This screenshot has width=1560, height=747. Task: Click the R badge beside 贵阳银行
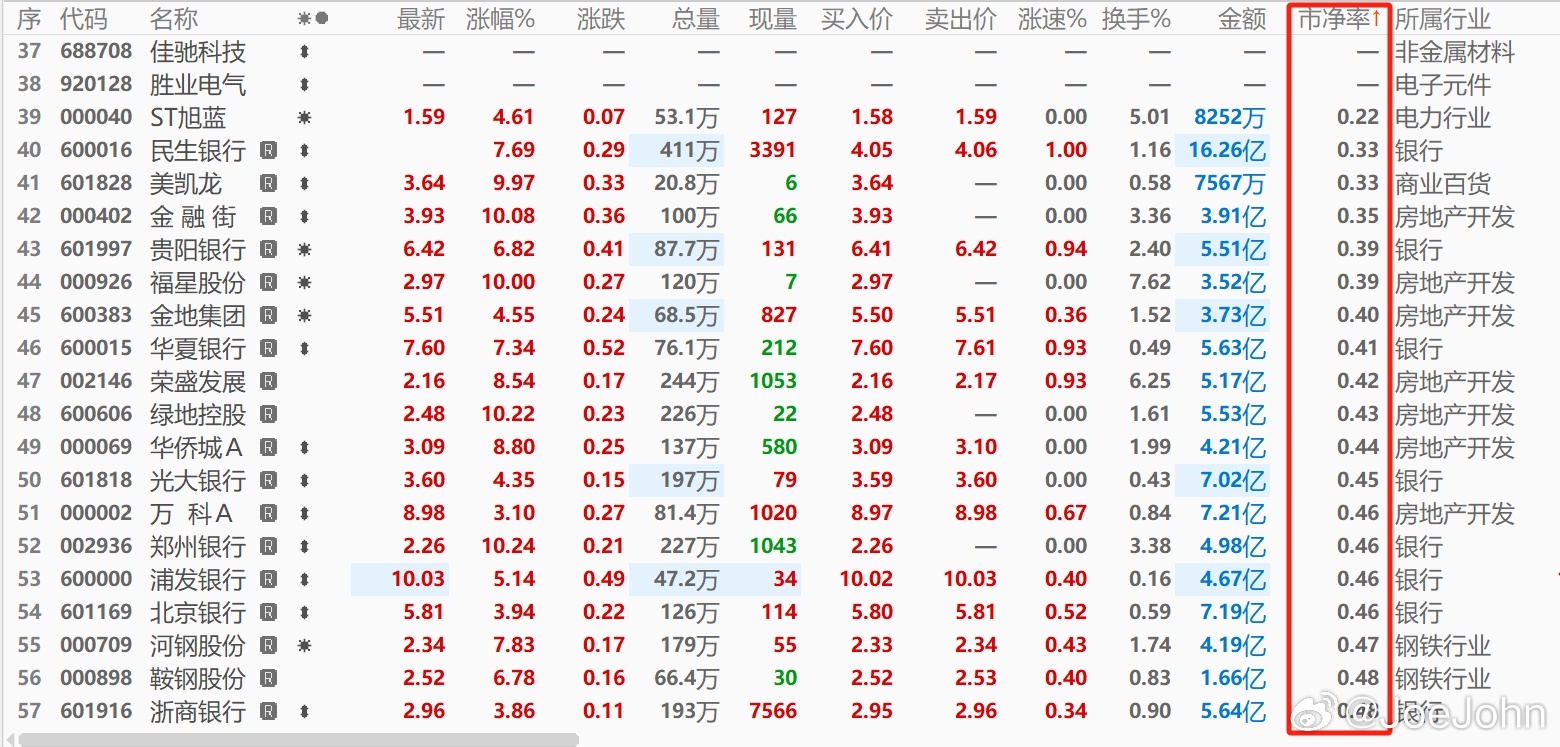coord(268,250)
